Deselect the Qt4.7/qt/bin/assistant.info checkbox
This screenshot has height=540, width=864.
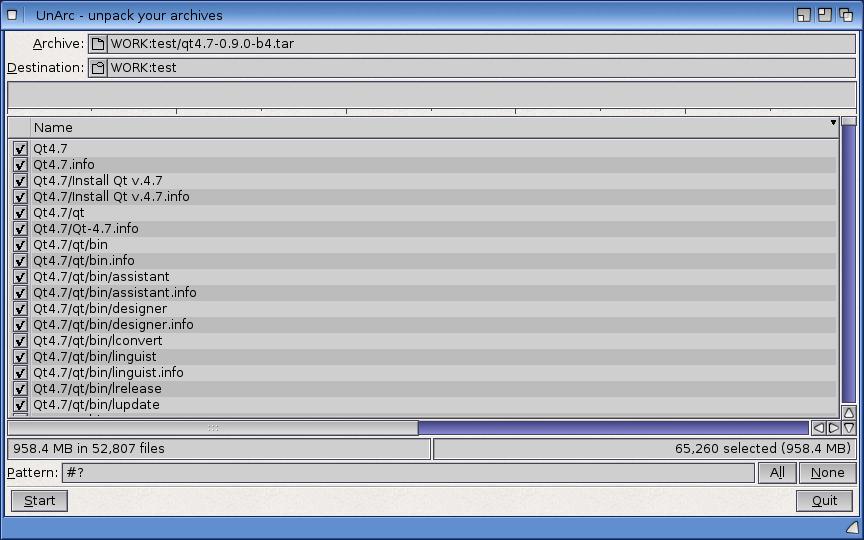[20, 293]
